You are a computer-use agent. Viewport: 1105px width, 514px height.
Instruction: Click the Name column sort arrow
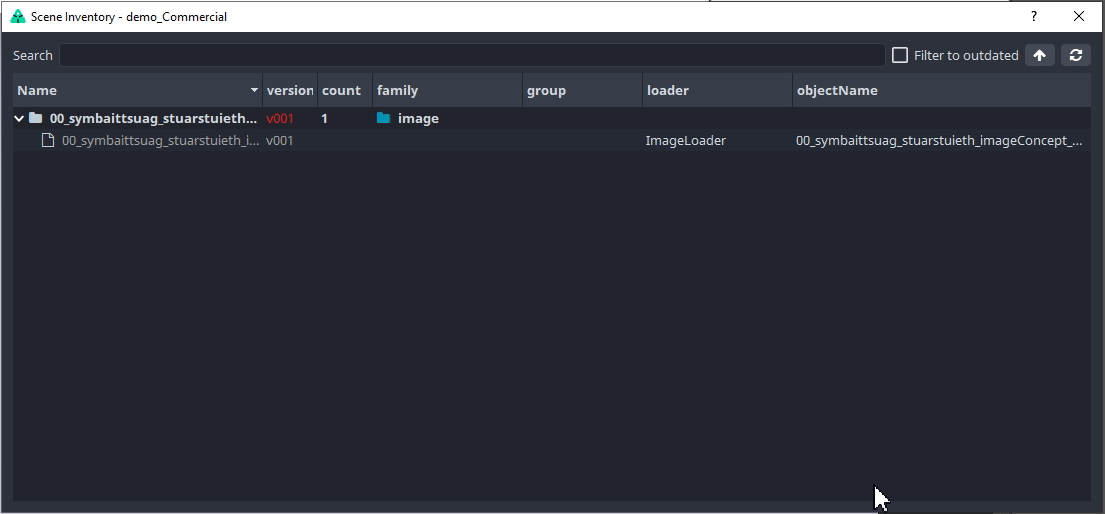pyautogui.click(x=254, y=91)
